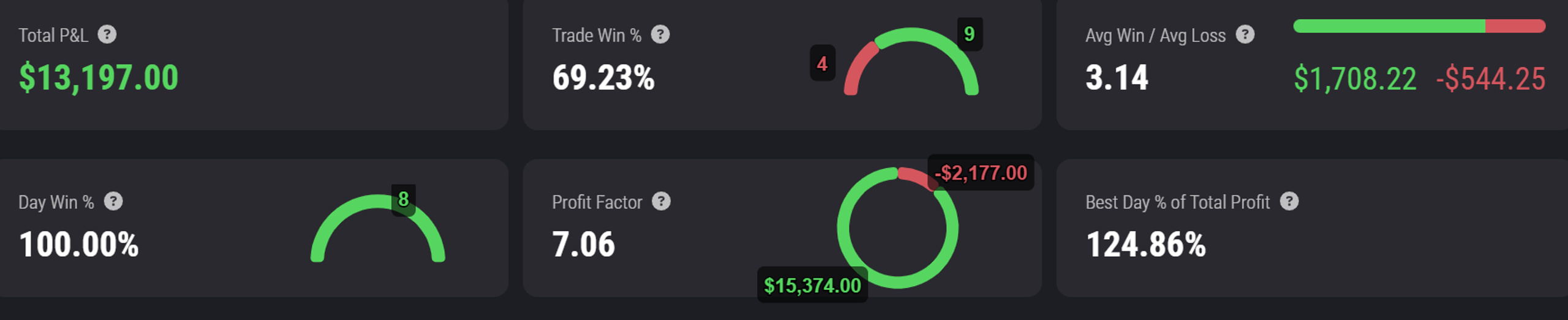Click the 69.23% trade win value
The image size is (1568, 320).
(603, 78)
